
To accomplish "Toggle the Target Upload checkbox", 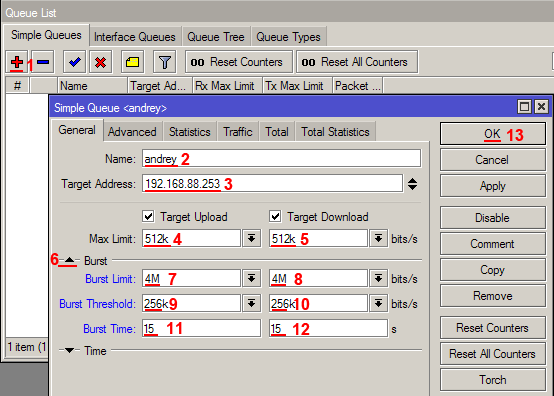I will [x=148, y=216].
